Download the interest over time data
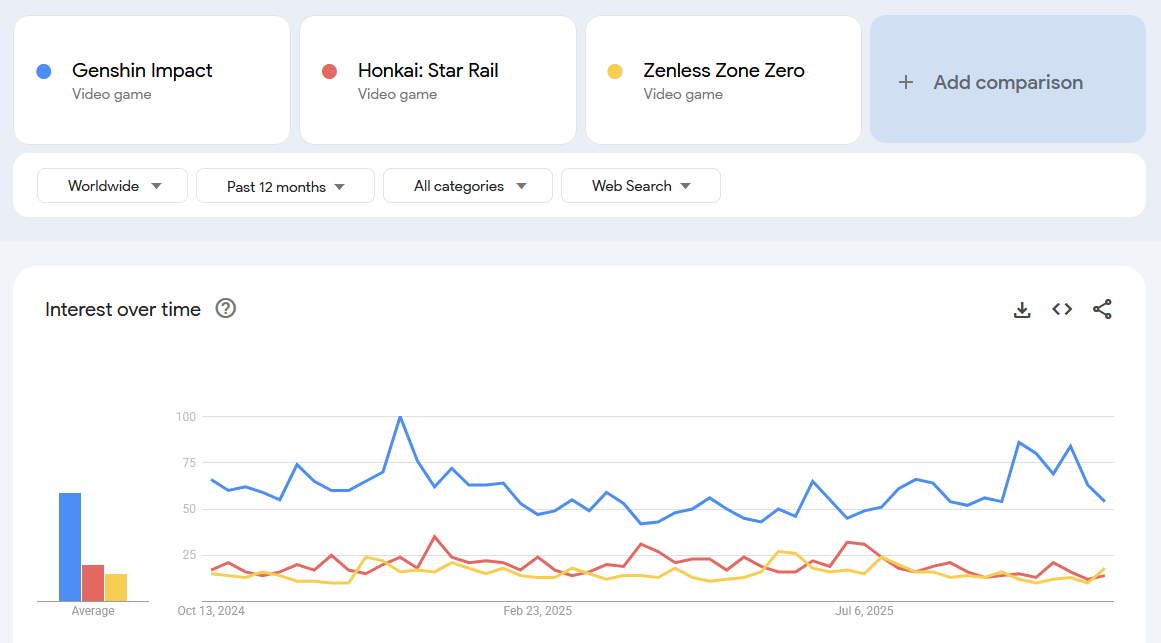Image resolution: width=1161 pixels, height=643 pixels. (x=1022, y=310)
